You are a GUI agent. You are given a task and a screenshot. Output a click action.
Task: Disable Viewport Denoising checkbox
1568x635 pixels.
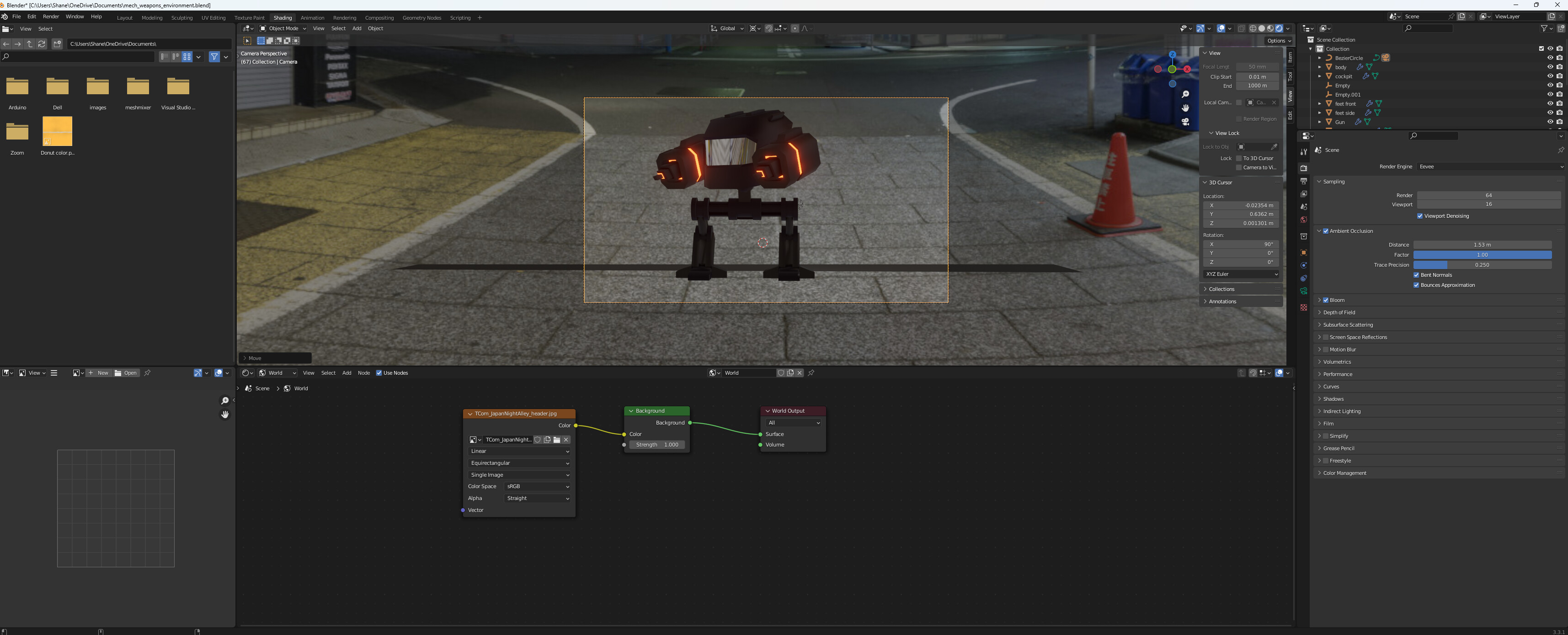tap(1419, 216)
